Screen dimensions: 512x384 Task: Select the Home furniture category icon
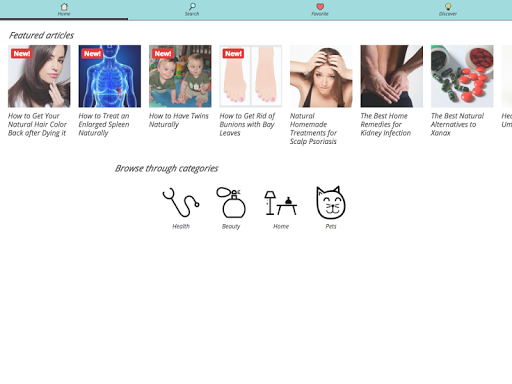pyautogui.click(x=281, y=203)
